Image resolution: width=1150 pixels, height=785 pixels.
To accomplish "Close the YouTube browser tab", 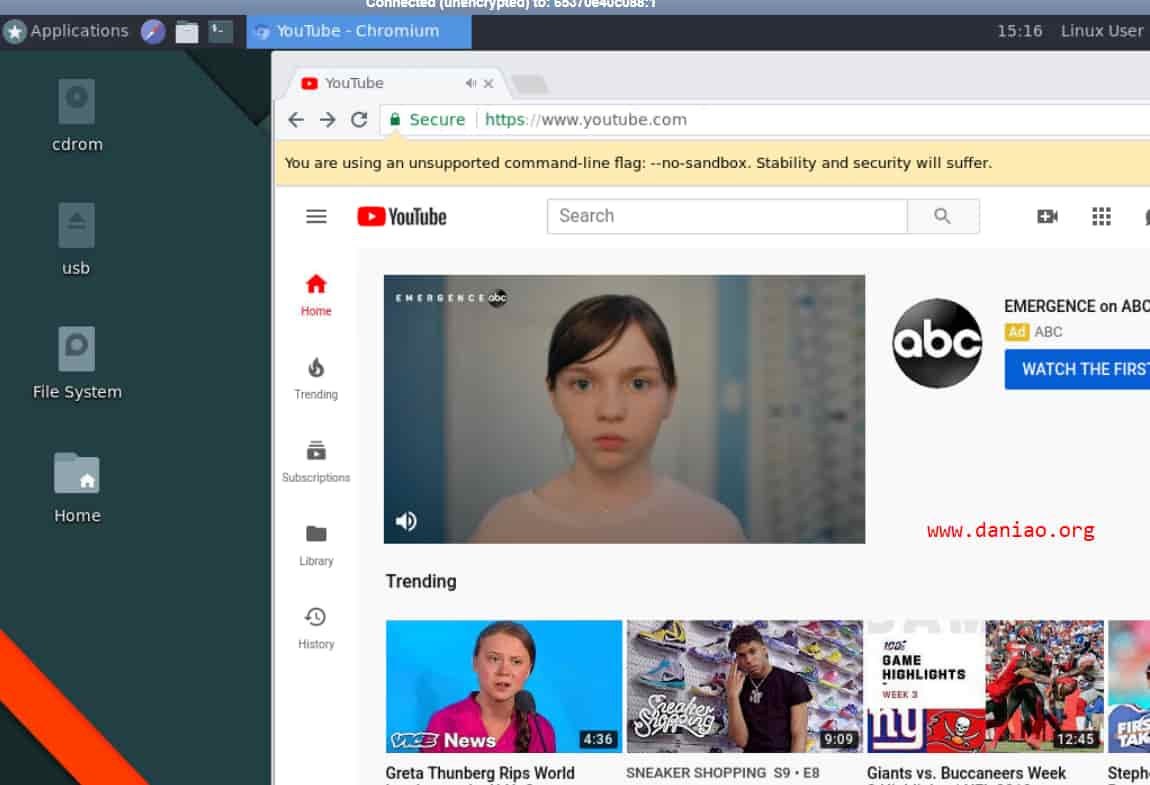I will [488, 84].
